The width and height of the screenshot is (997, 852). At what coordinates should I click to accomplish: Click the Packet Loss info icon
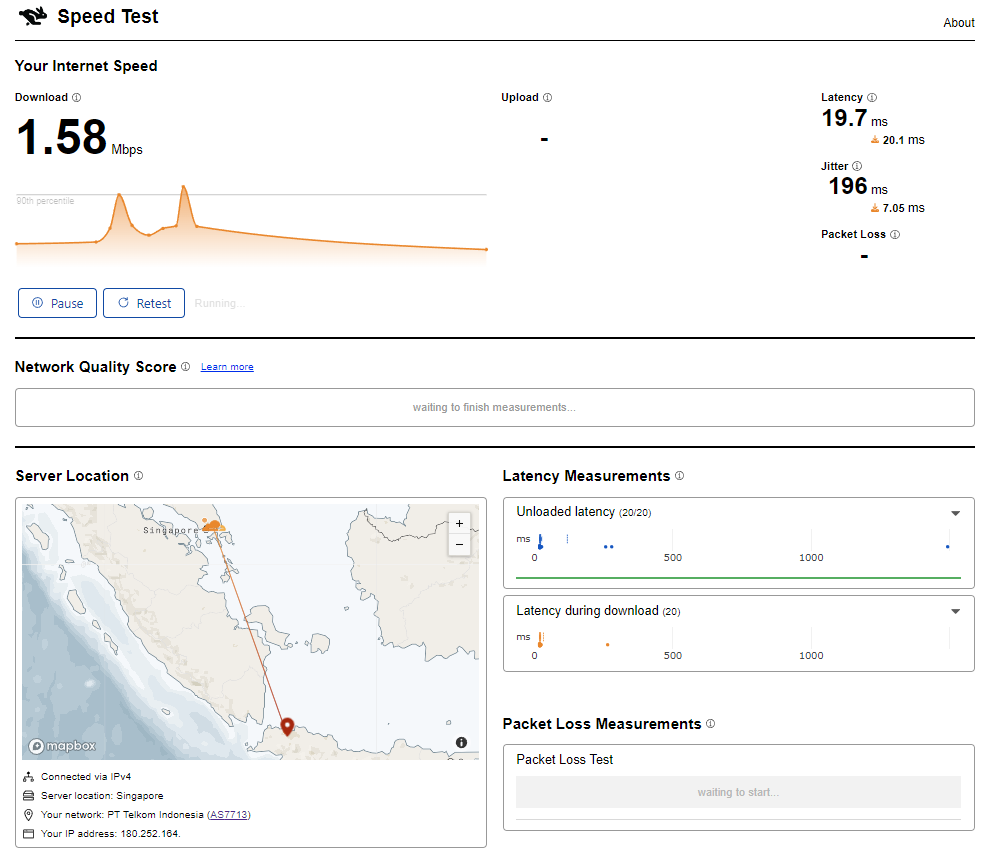tap(895, 235)
